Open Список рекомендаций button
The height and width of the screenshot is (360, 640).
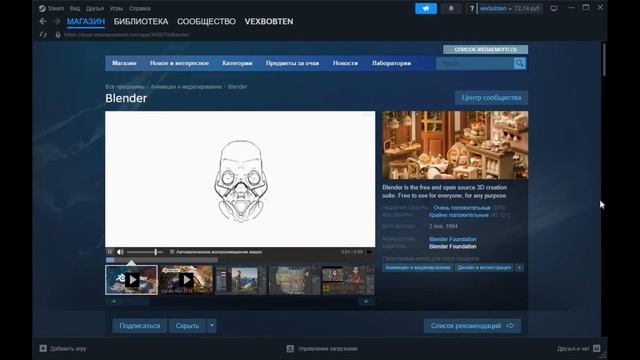pyautogui.click(x=472, y=326)
